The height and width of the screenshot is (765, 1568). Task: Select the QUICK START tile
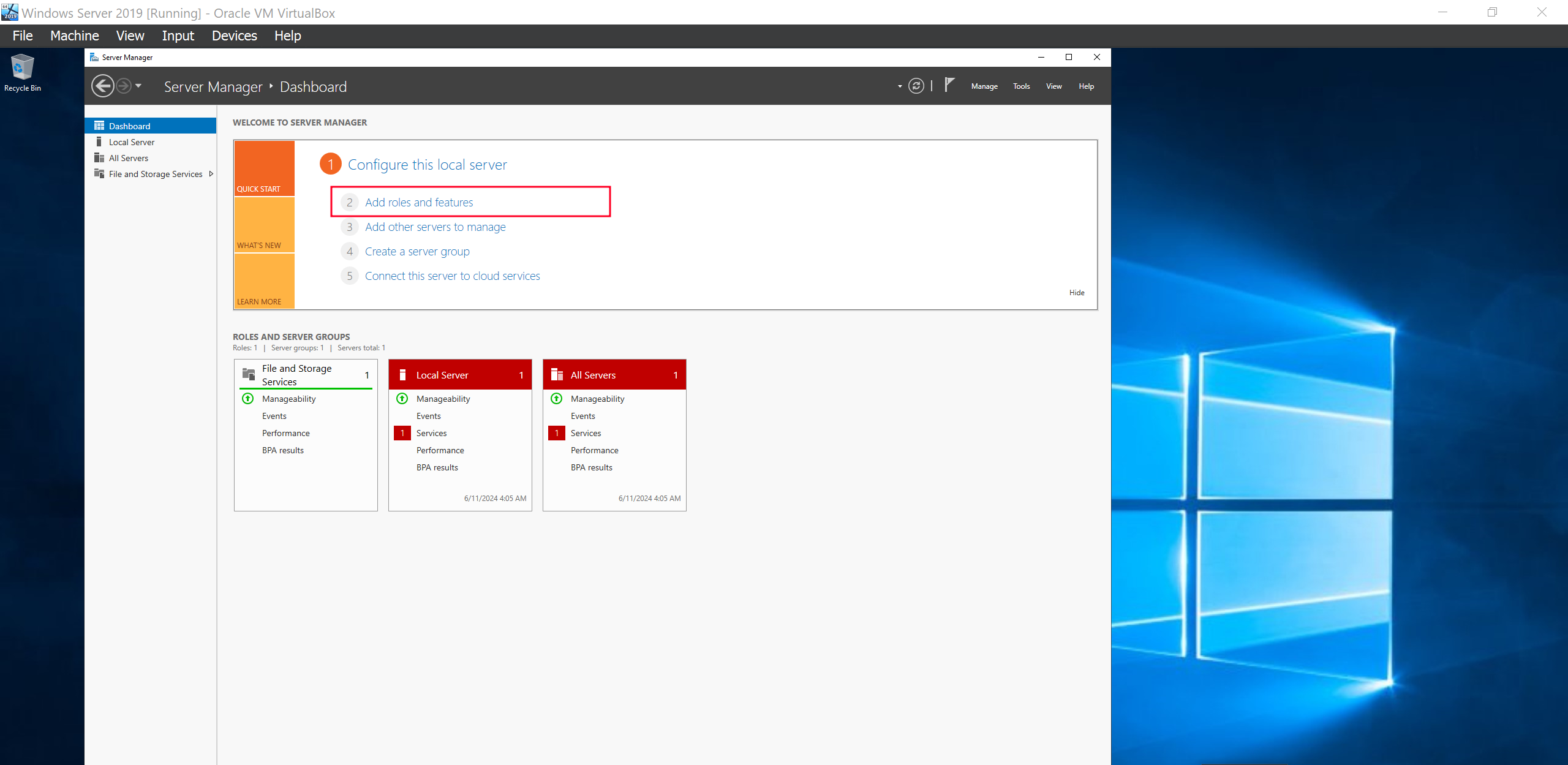coord(265,168)
